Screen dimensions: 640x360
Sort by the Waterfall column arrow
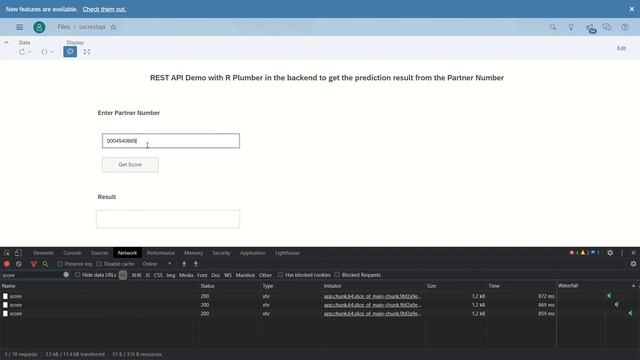633,286
